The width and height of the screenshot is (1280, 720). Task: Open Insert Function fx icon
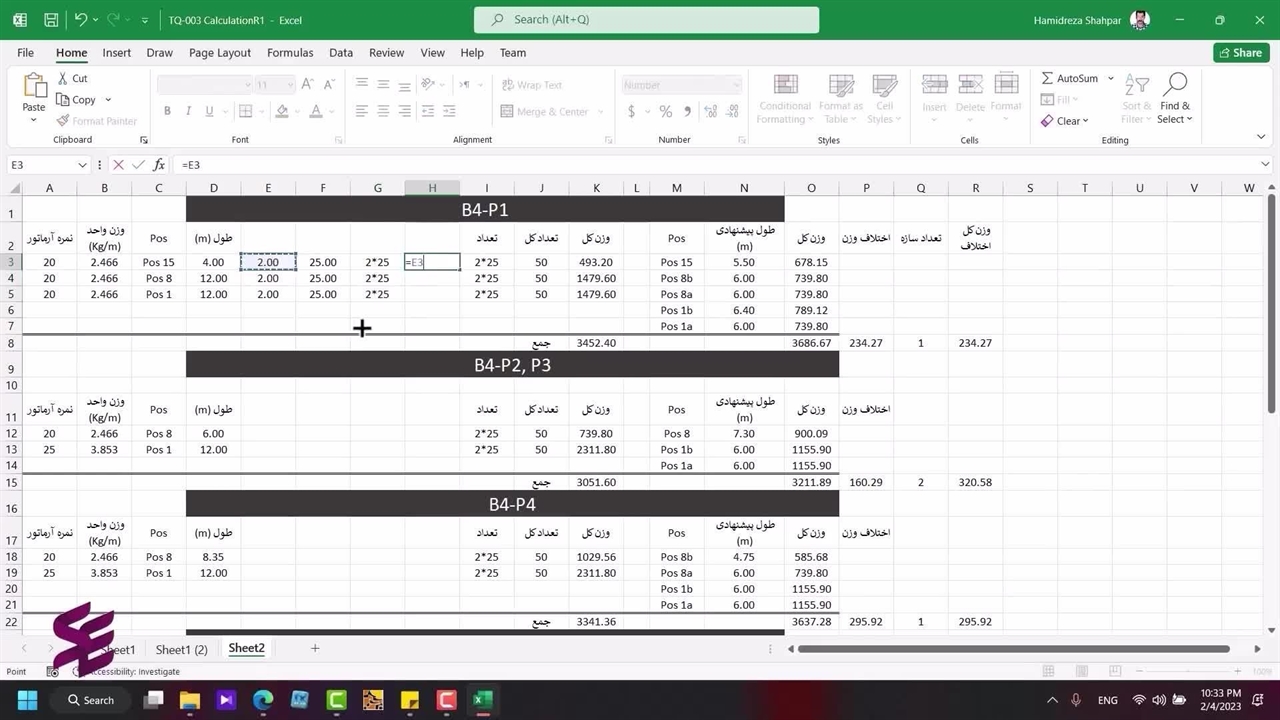(159, 165)
